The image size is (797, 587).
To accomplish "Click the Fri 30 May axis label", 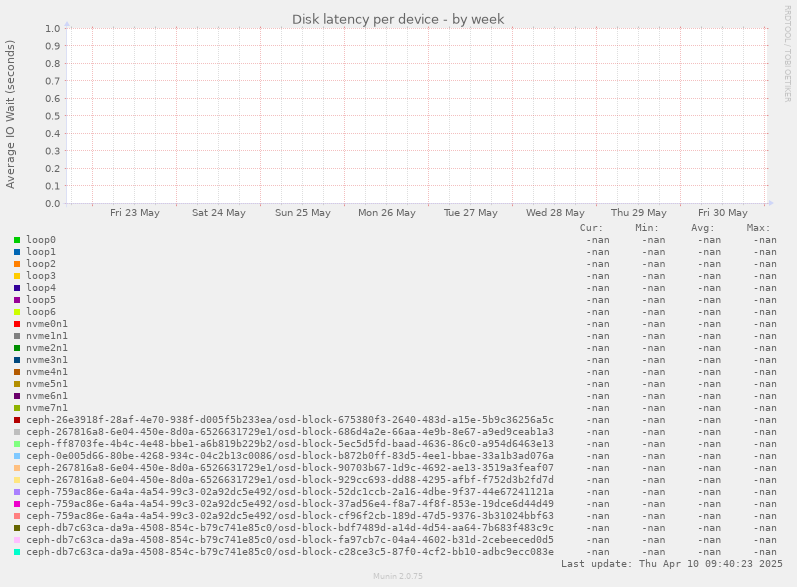I will [x=723, y=213].
